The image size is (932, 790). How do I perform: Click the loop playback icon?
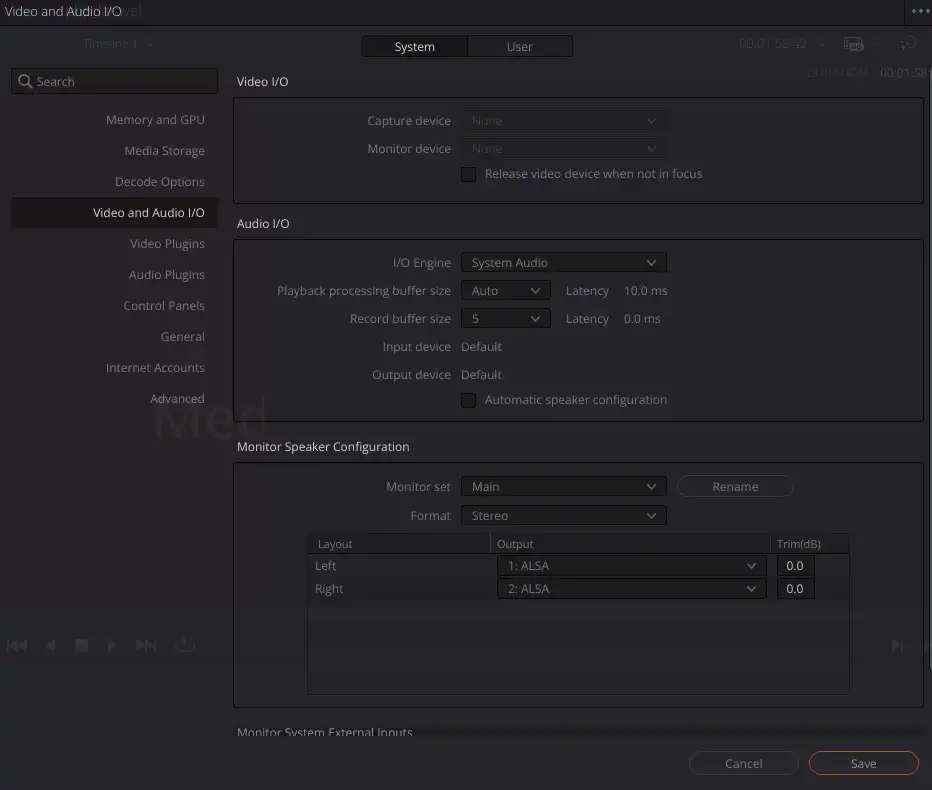tap(185, 645)
